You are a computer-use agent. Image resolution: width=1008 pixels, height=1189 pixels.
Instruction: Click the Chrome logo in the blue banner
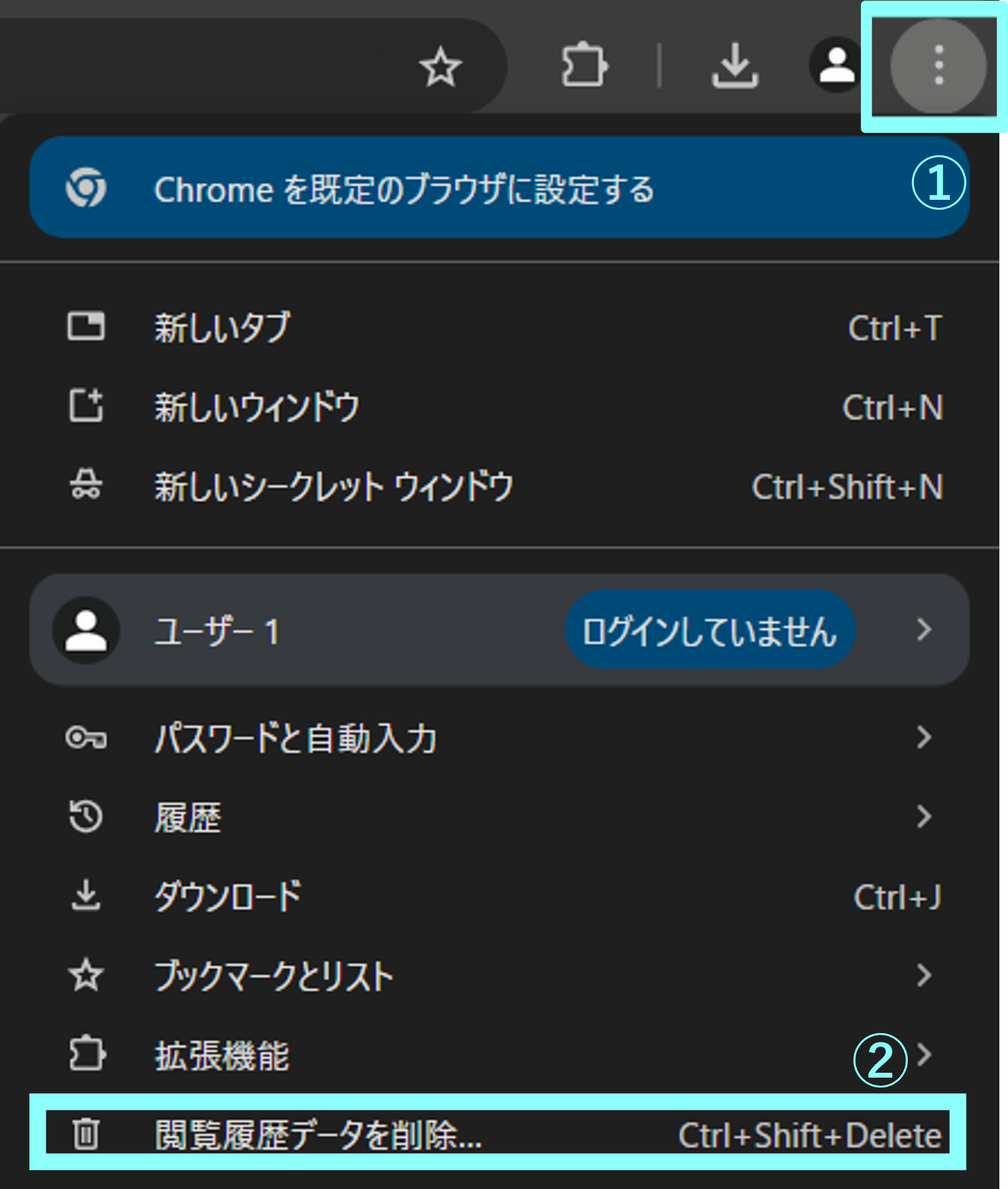tap(86, 187)
